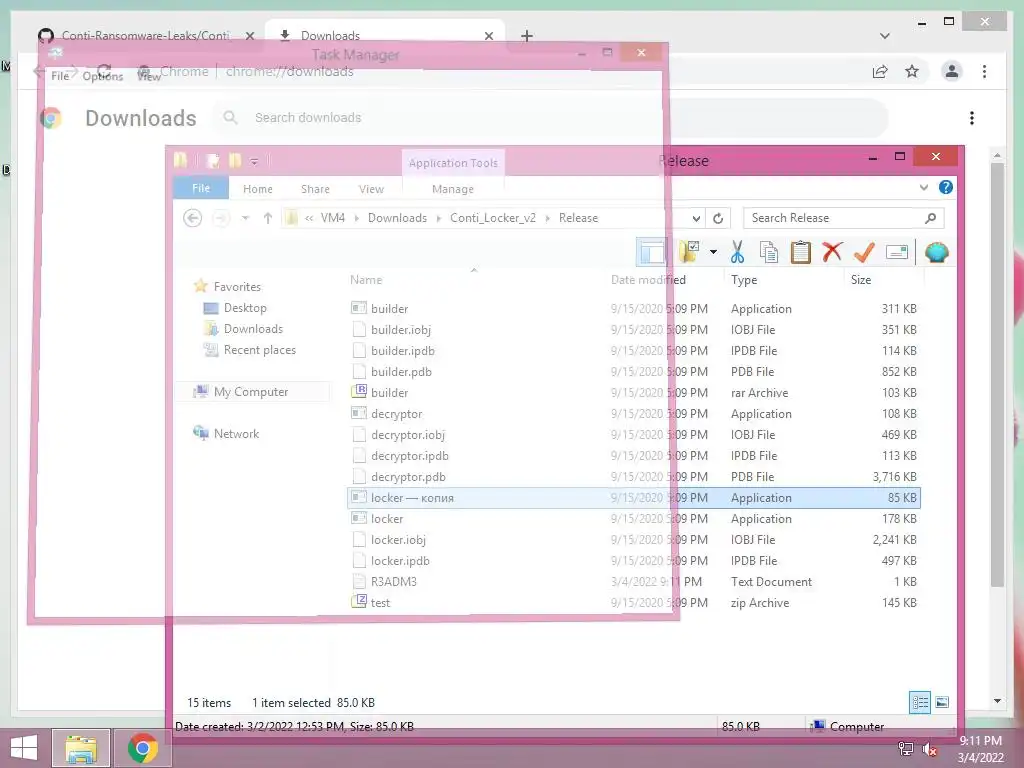
Task: Click Chrome's share page icon
Action: coord(880,72)
